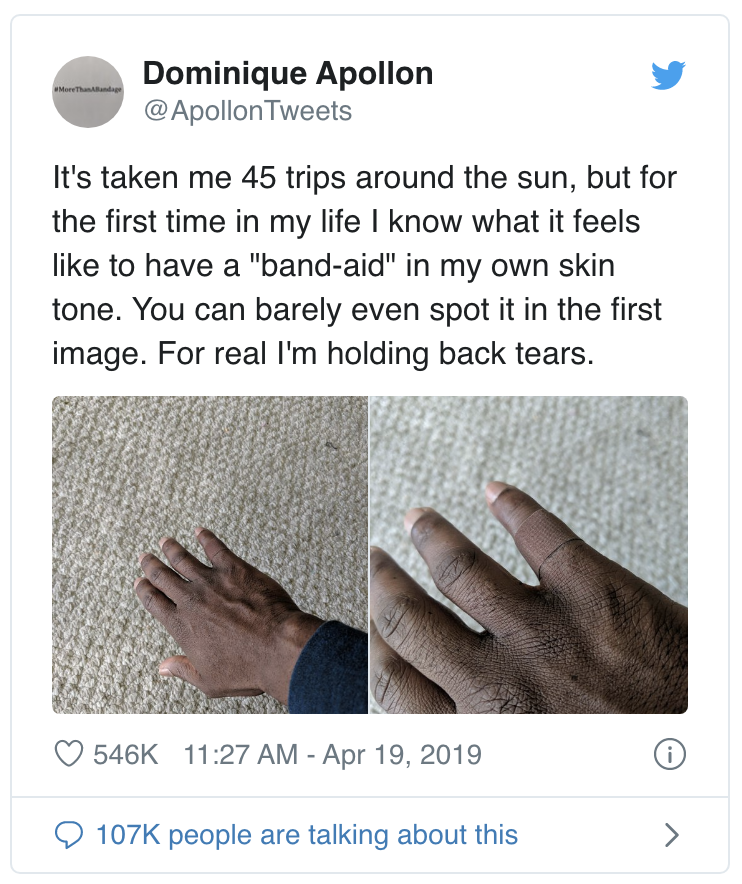This screenshot has height=884, width=742.
Task: Open the left photo of the hand
Action: (x=210, y=555)
